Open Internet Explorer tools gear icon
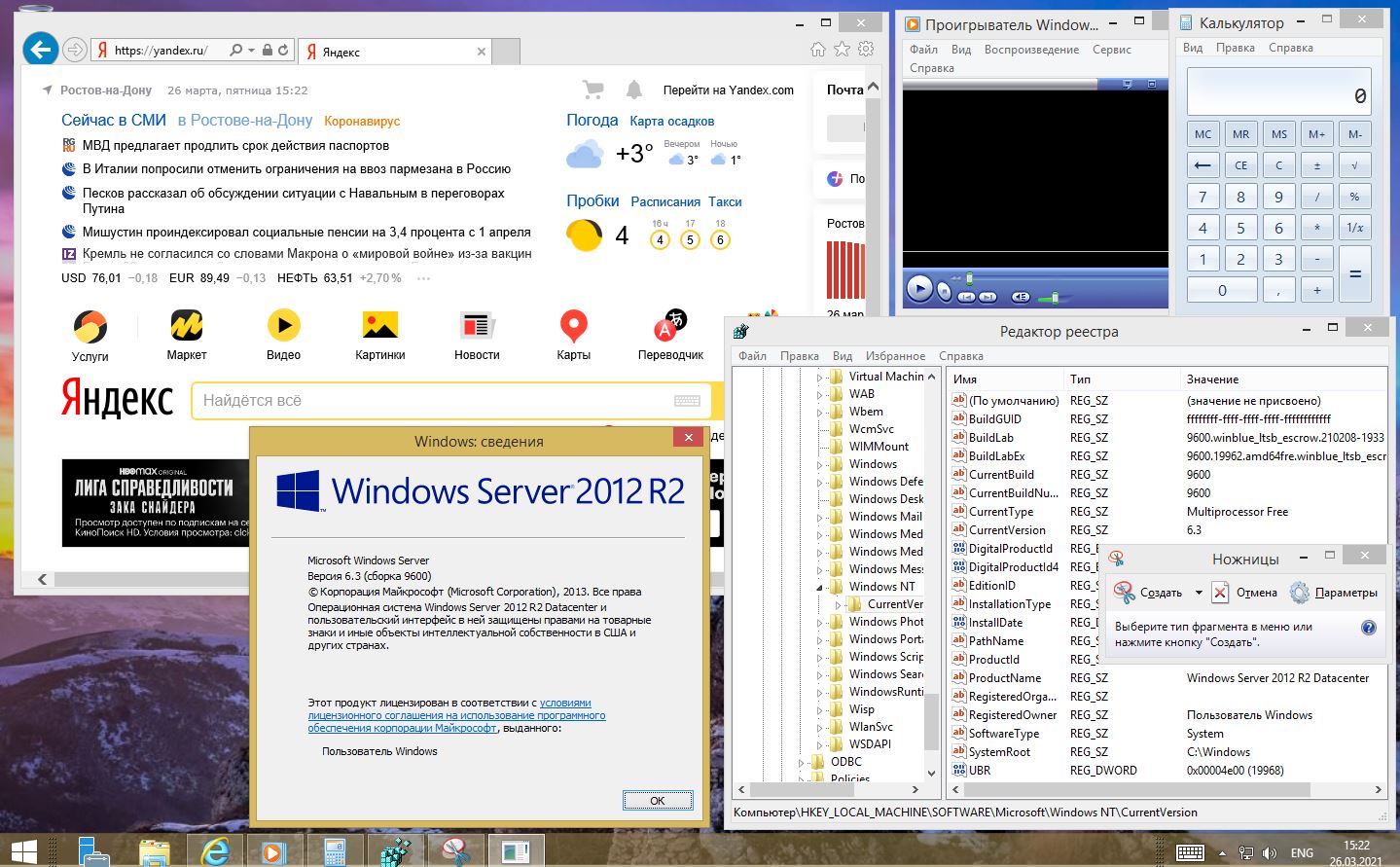Image resolution: width=1400 pixels, height=867 pixels. tap(866, 49)
